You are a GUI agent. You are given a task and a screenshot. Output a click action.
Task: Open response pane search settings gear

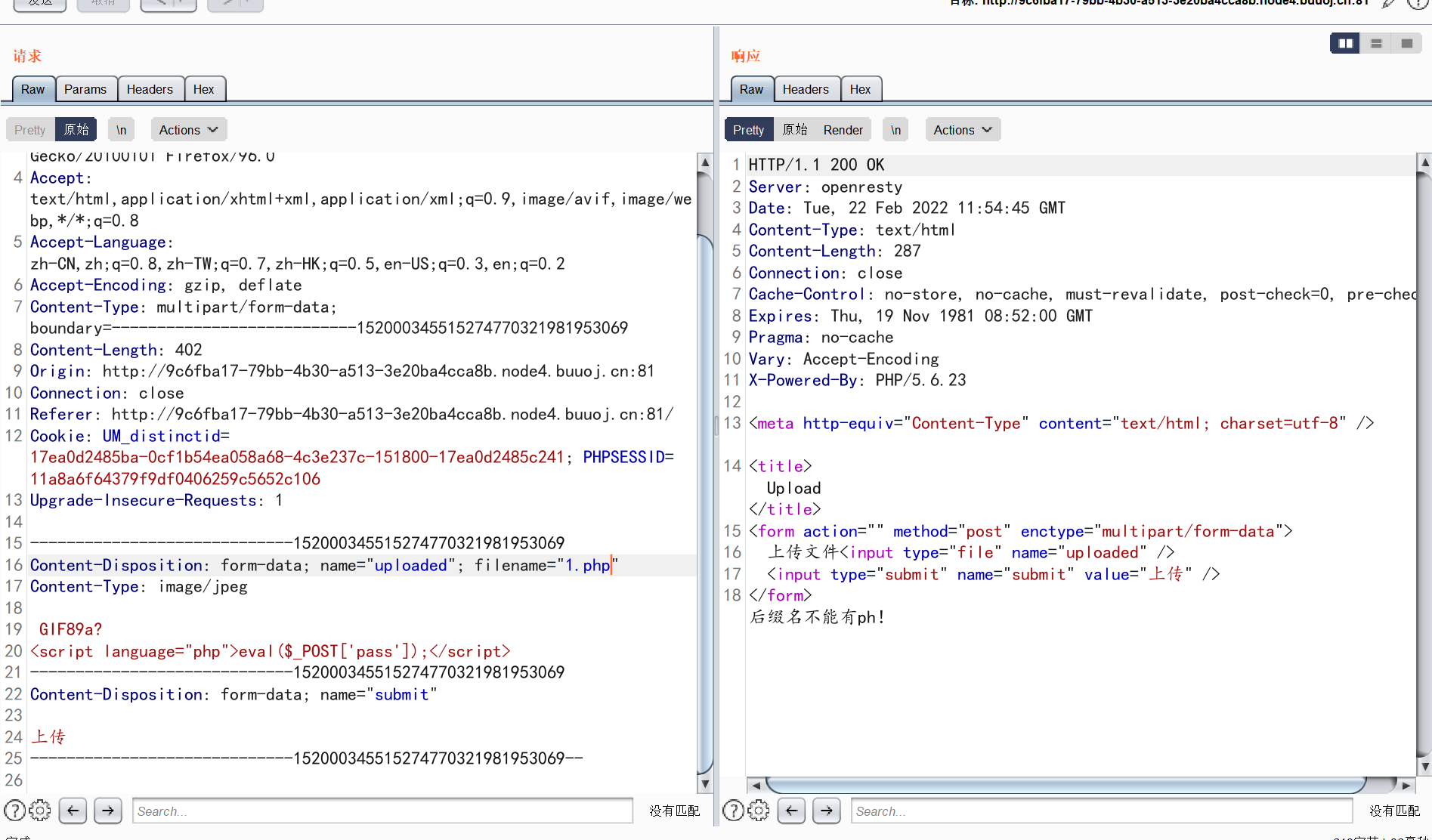(759, 811)
